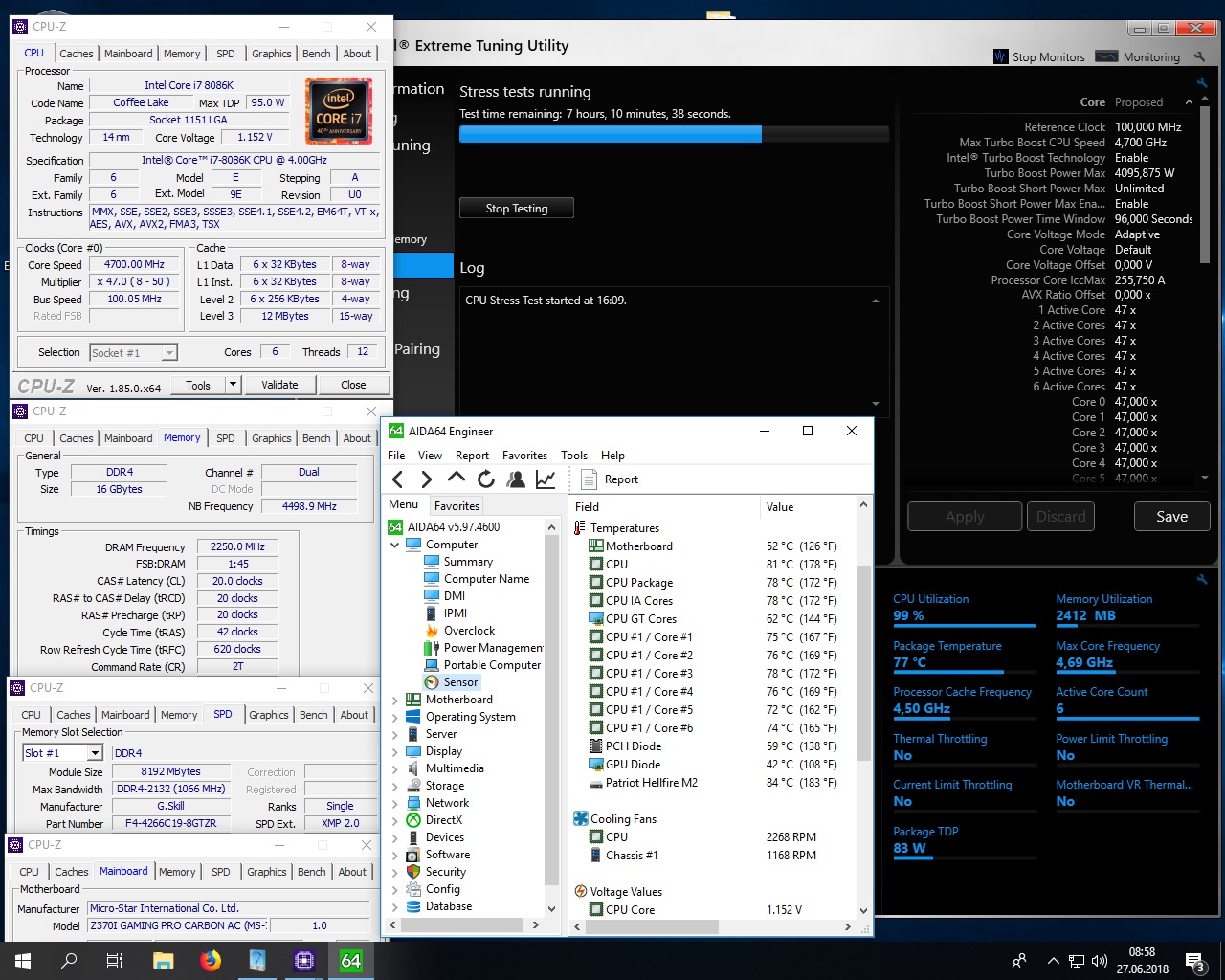
Task: Click Stop Testing button in XTU
Action: click(x=517, y=208)
